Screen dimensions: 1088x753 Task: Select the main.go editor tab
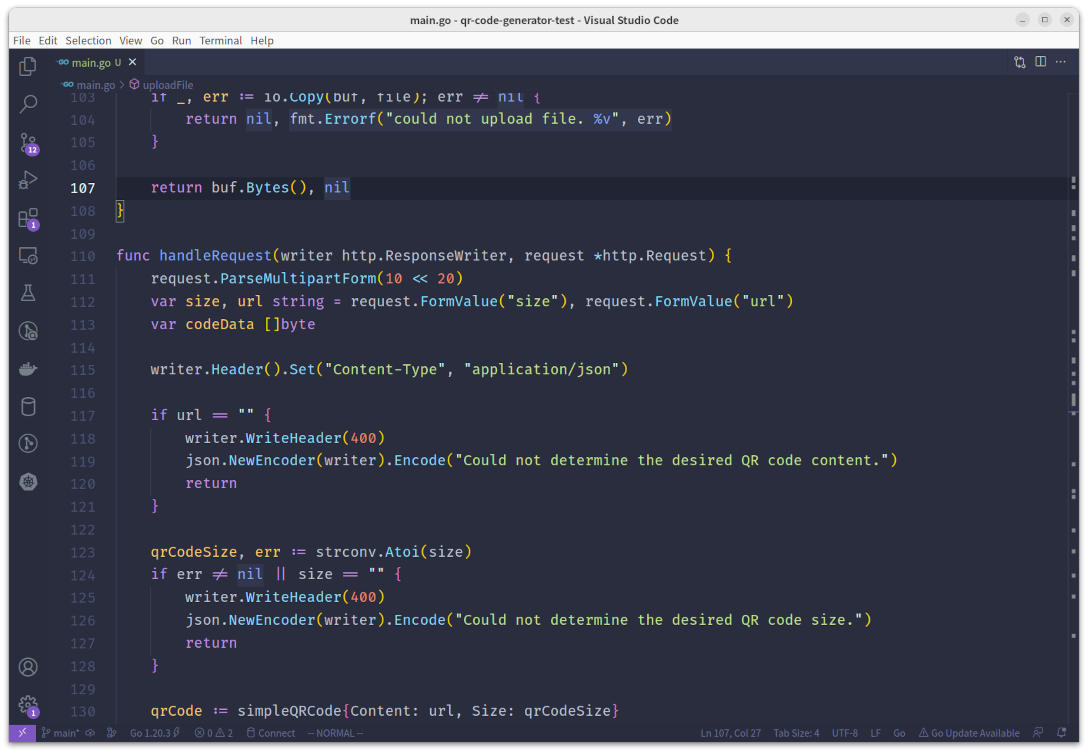click(96, 62)
